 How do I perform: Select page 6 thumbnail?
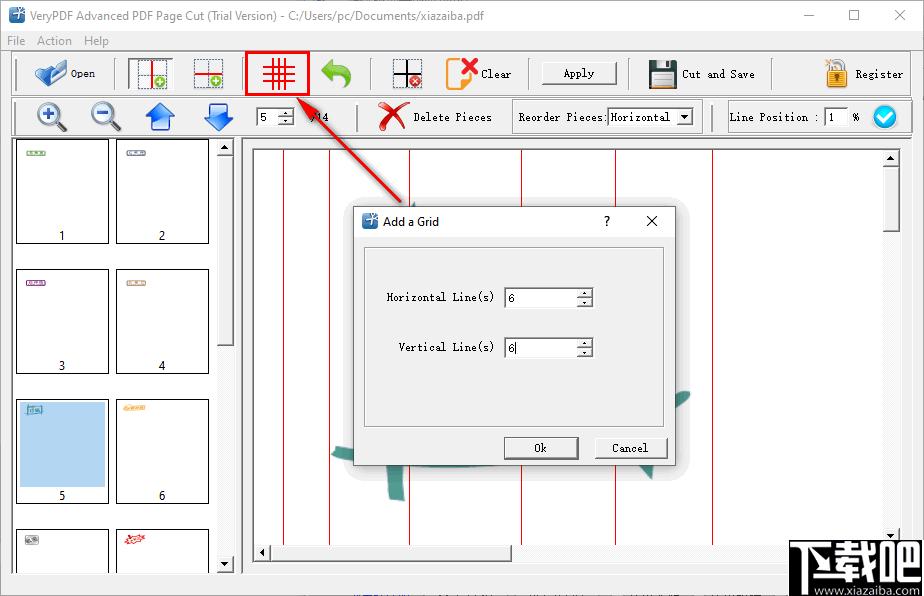[162, 452]
